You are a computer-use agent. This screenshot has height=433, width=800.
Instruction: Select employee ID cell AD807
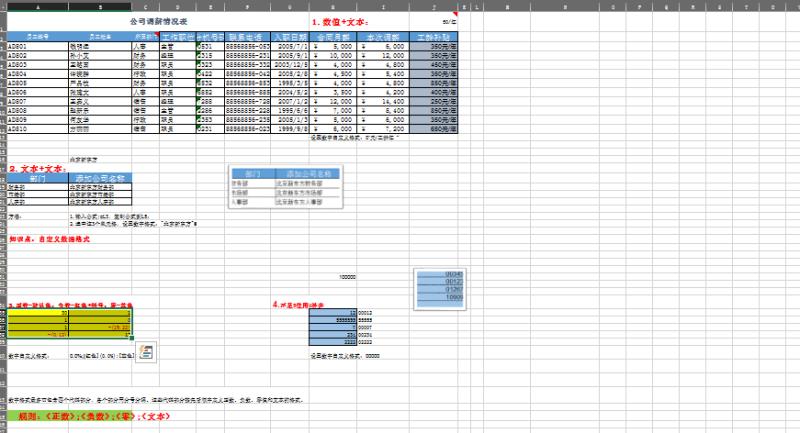tap(38, 101)
